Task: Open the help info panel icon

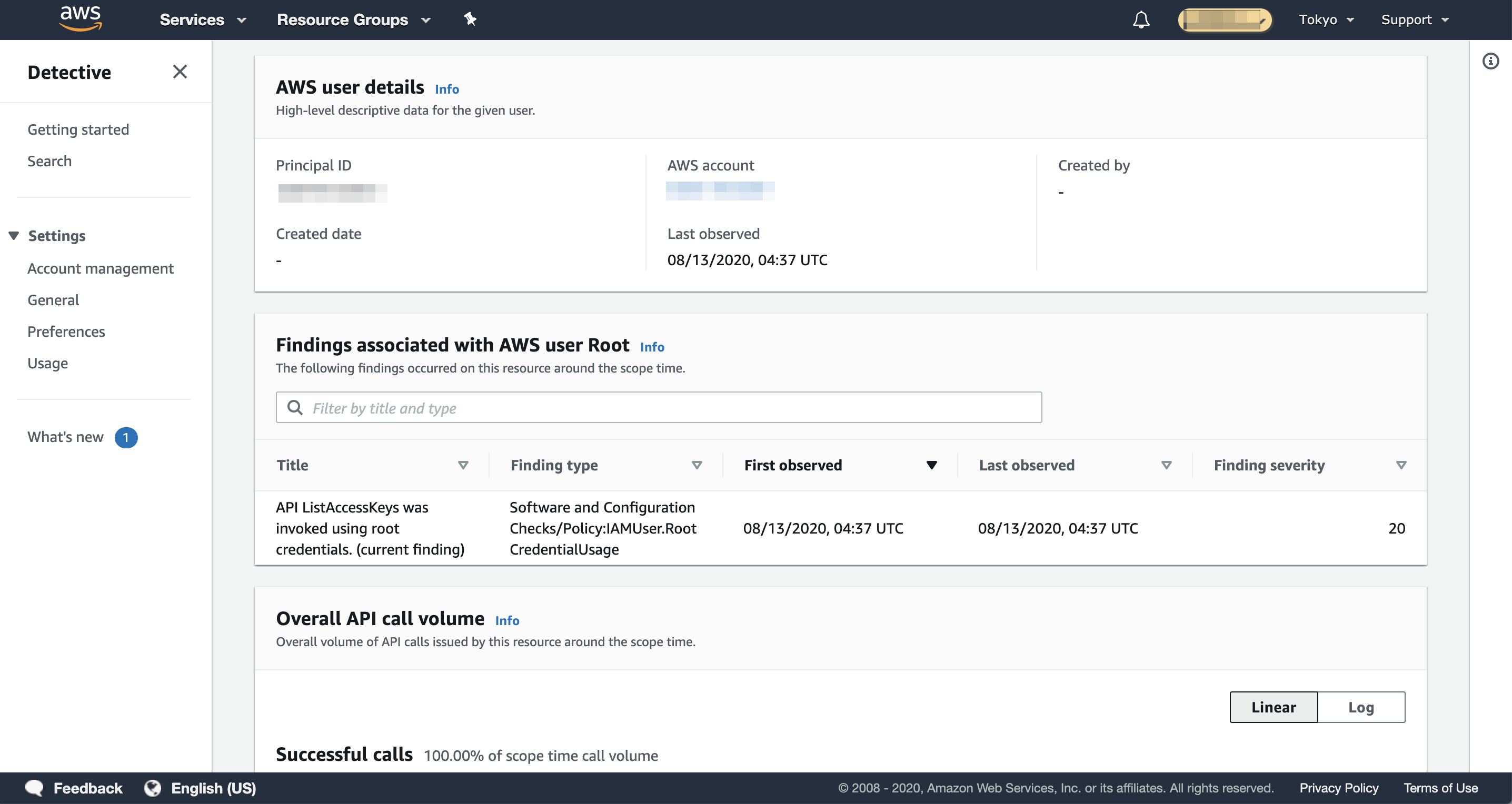Action: (1490, 61)
